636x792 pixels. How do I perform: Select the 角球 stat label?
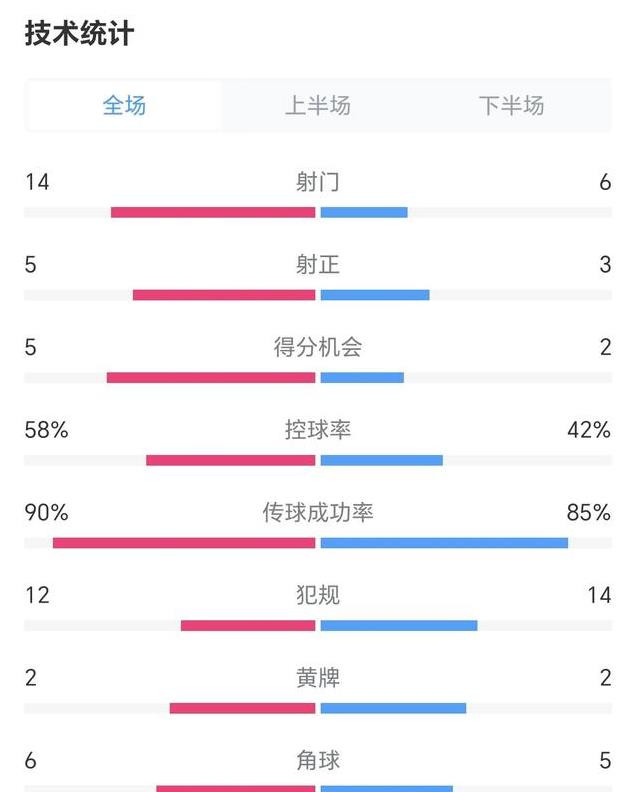point(318,761)
